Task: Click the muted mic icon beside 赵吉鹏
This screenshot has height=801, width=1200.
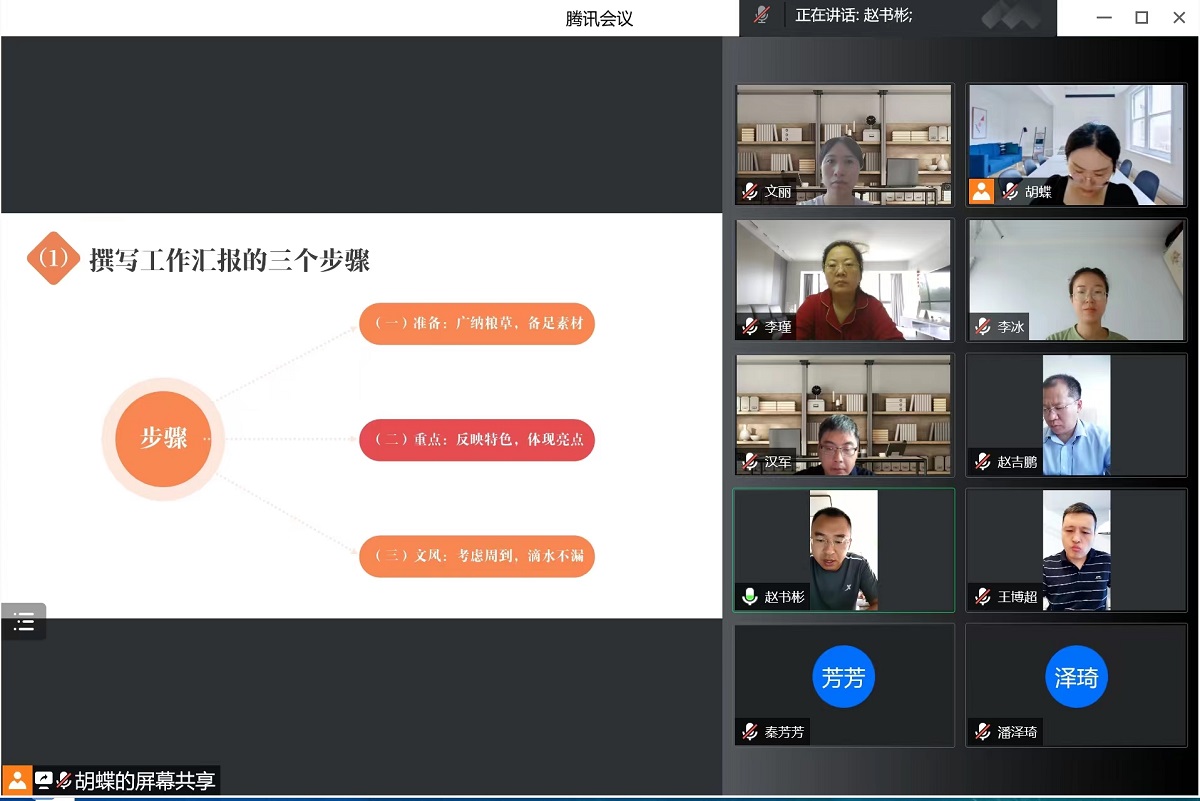Action: tap(983, 461)
